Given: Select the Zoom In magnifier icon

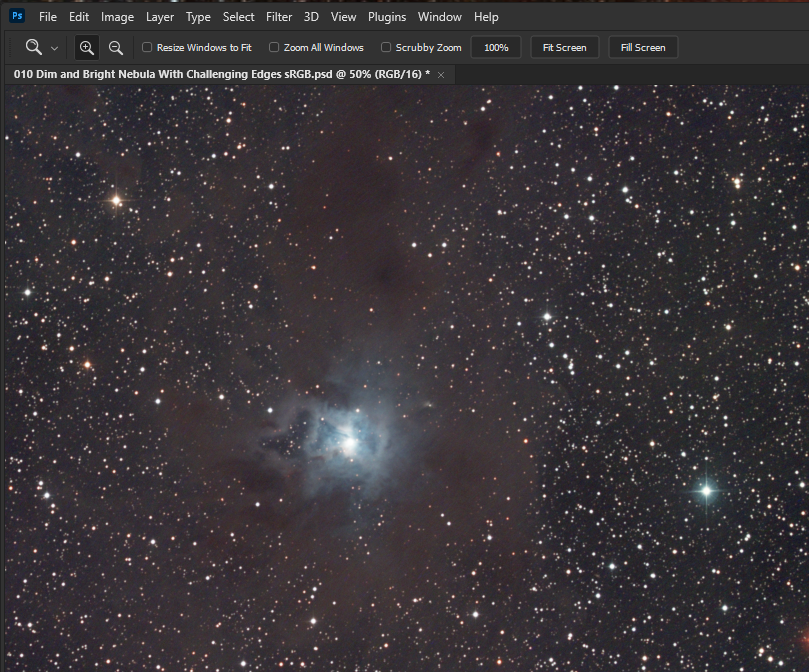Looking at the screenshot, I should [x=86, y=46].
